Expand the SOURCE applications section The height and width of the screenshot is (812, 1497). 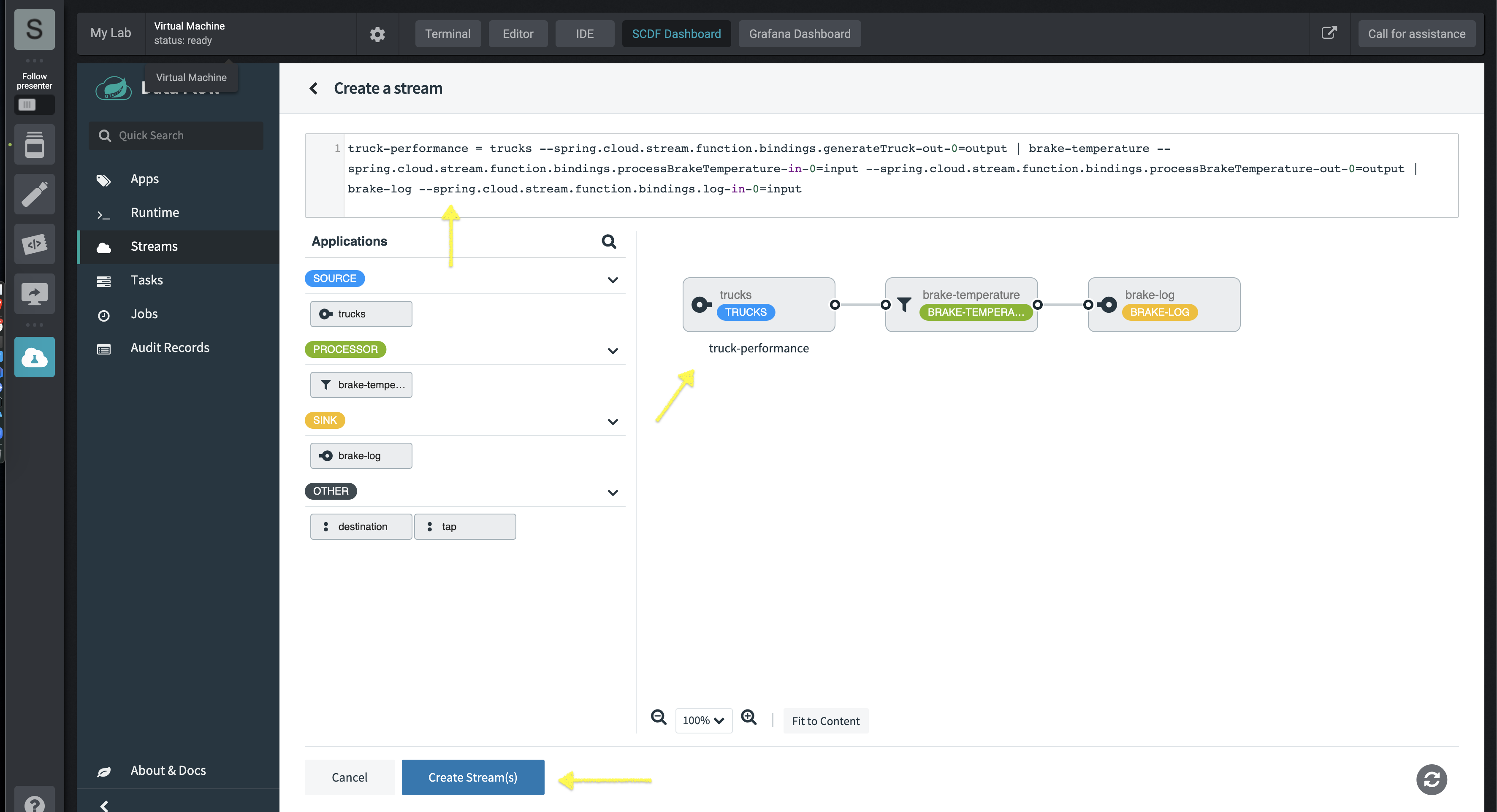pos(612,279)
